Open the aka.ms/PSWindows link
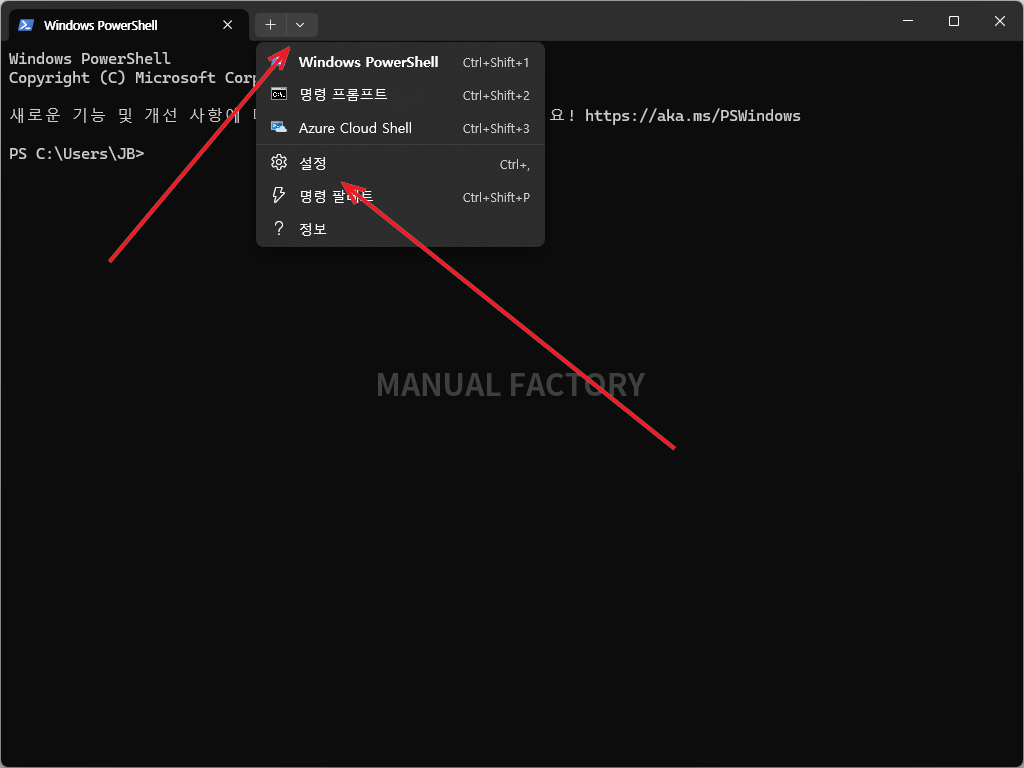Screen dimensions: 1024x768 pyautogui.click(x=692, y=116)
